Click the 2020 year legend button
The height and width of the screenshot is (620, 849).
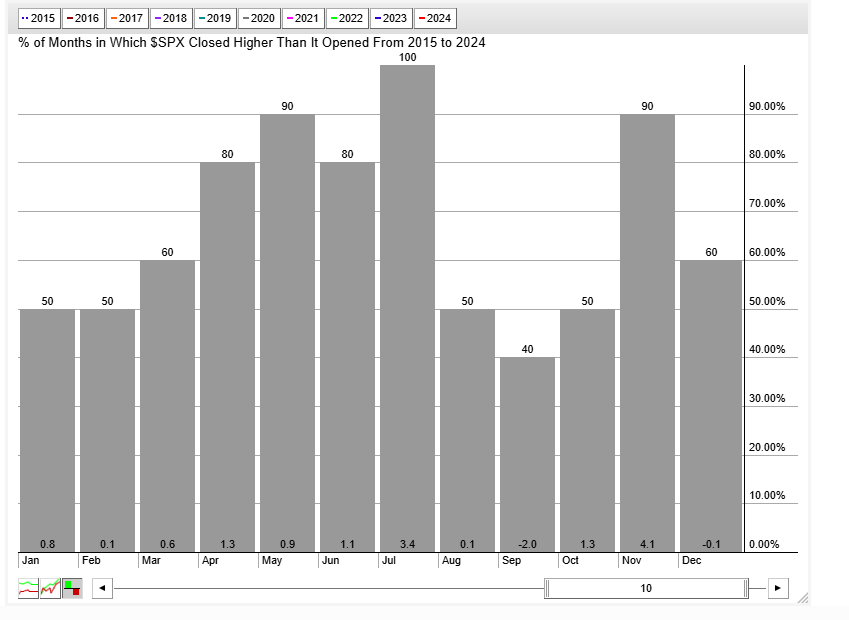(258, 18)
